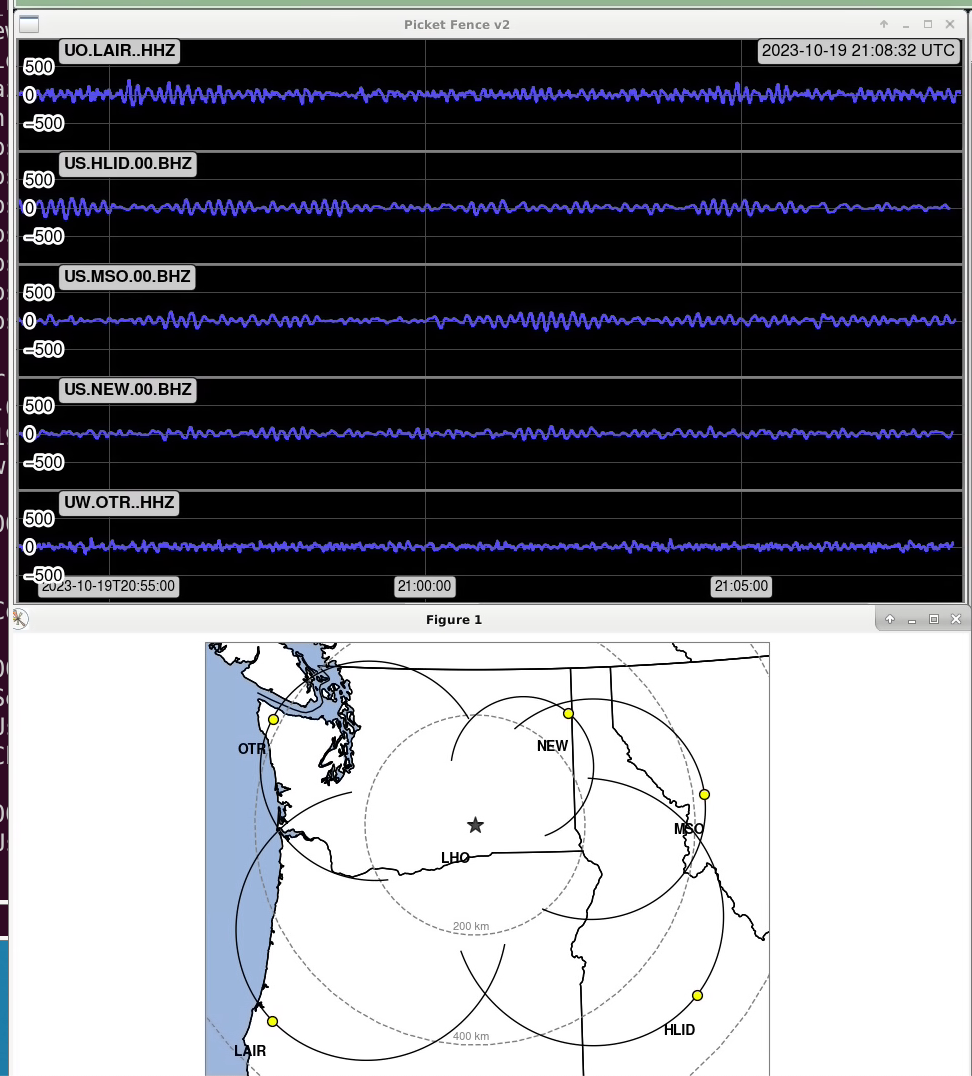
Task: Select the yellow HLID station dot
Action: tap(697, 995)
